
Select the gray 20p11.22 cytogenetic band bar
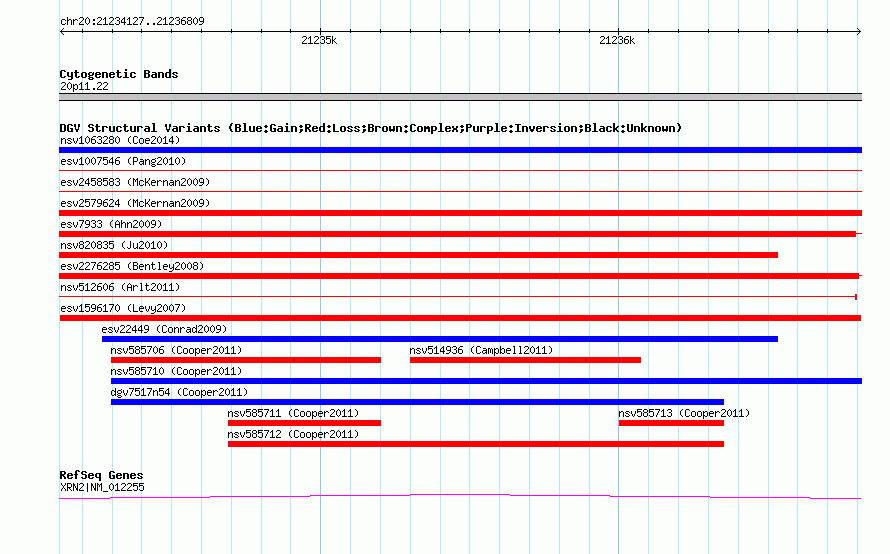pos(460,97)
